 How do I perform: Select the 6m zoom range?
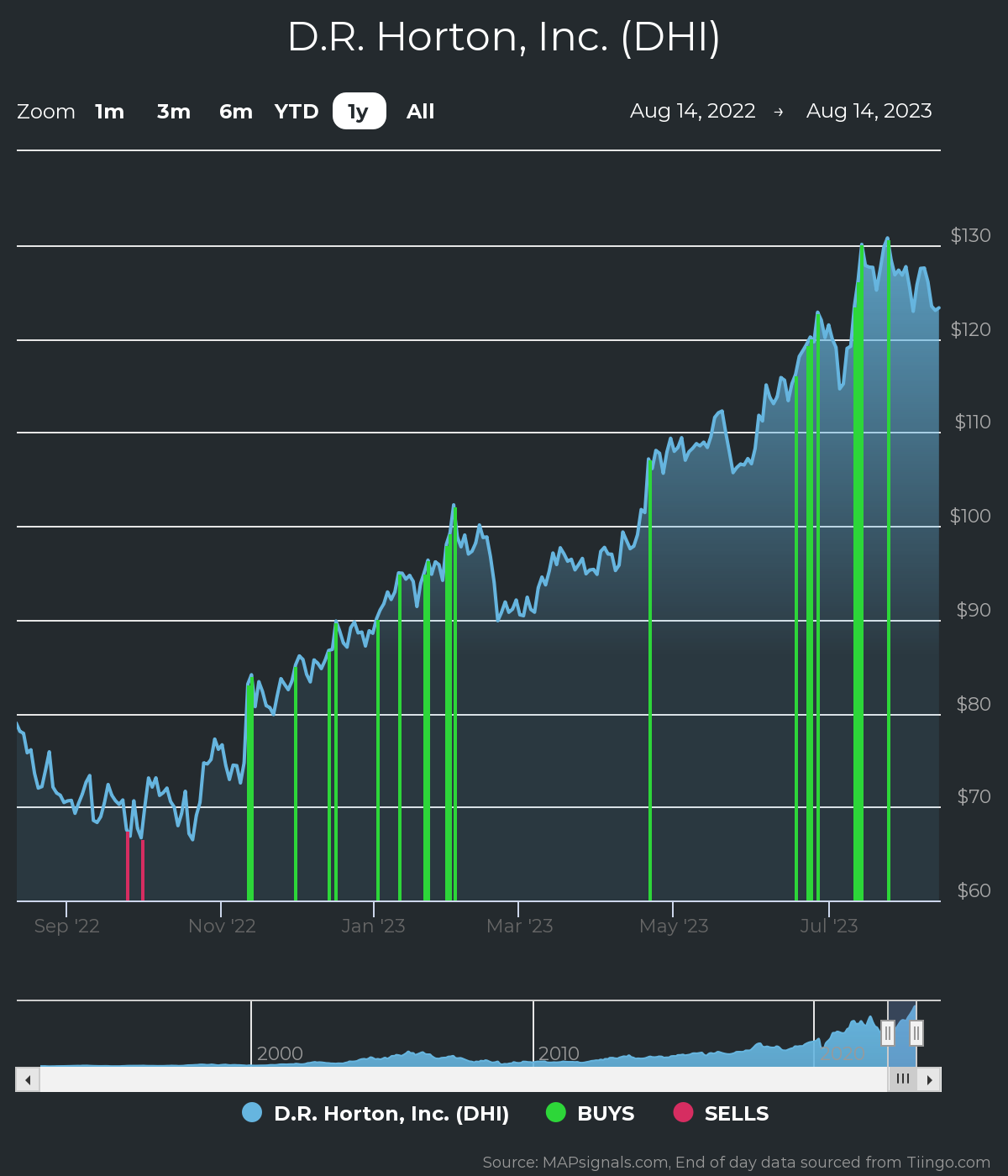236,112
